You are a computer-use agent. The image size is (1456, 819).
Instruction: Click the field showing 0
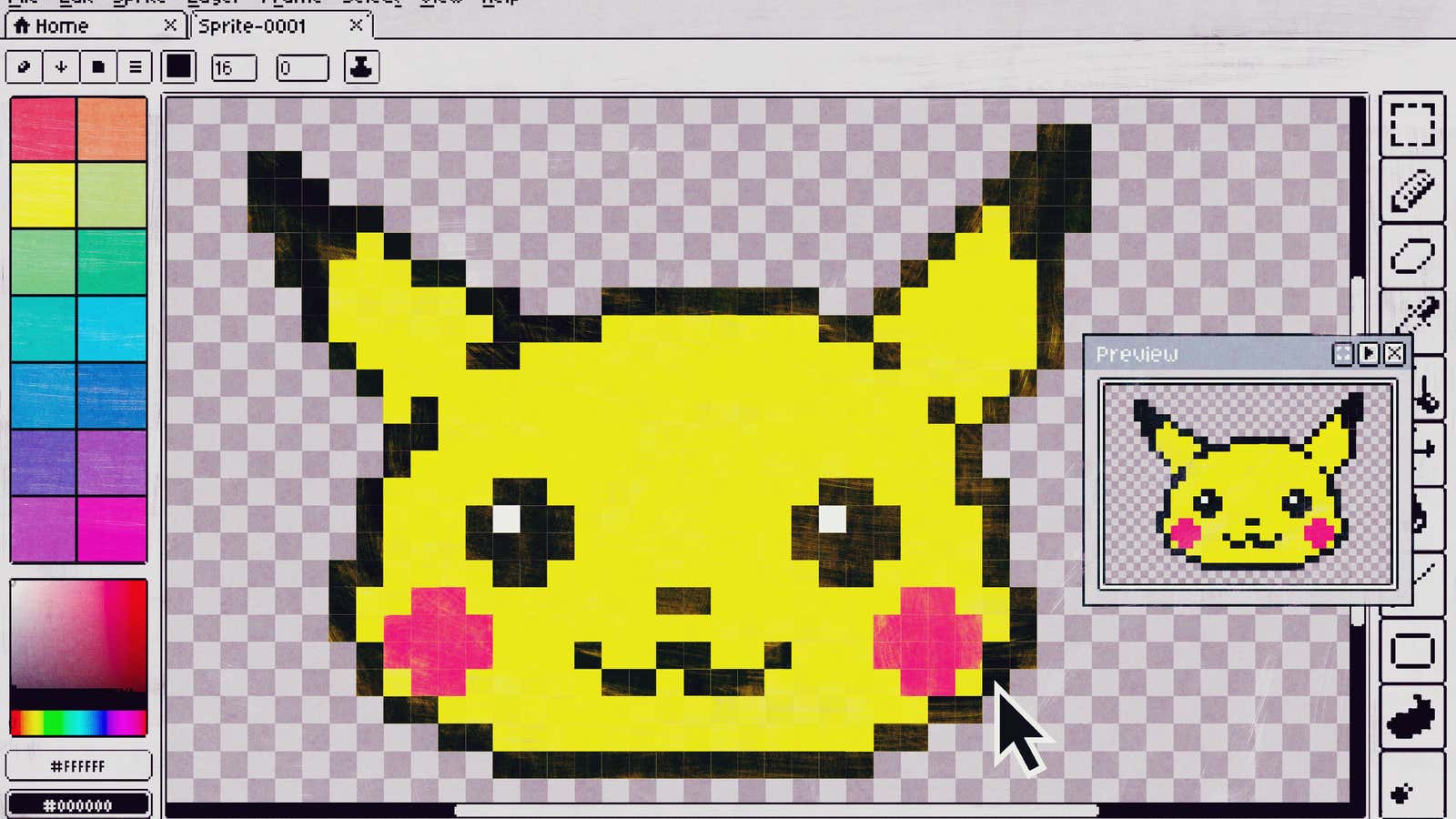pos(302,68)
